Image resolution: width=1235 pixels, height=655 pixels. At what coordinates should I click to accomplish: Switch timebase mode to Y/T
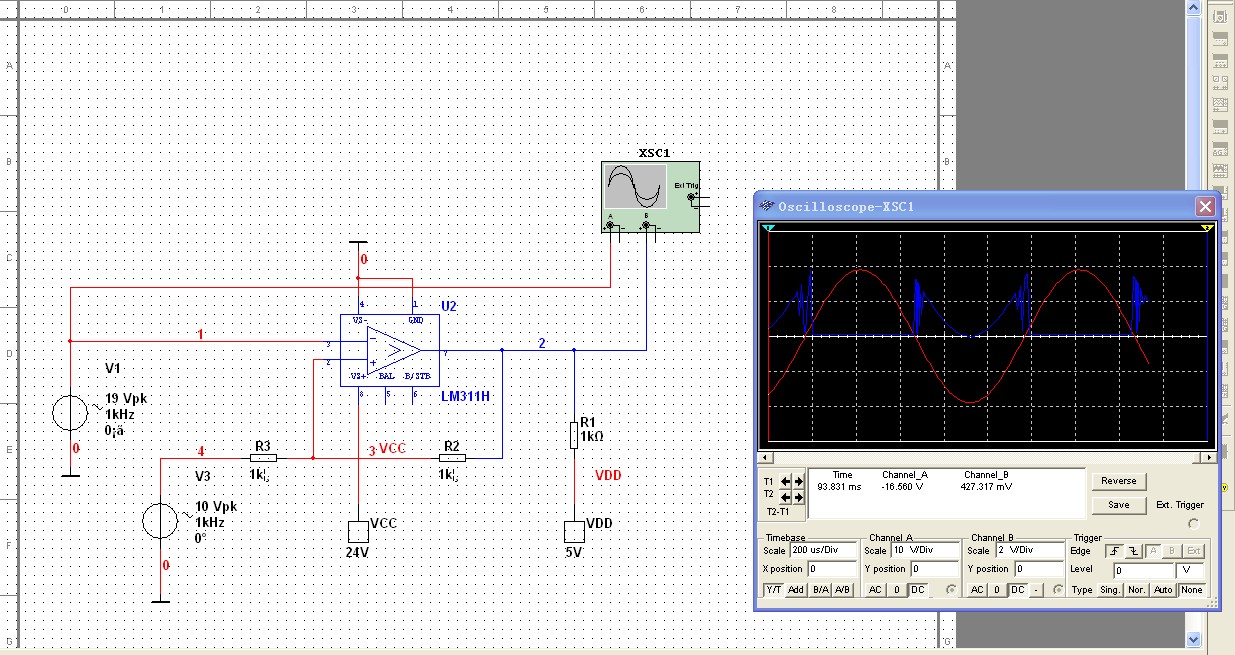tap(773, 590)
